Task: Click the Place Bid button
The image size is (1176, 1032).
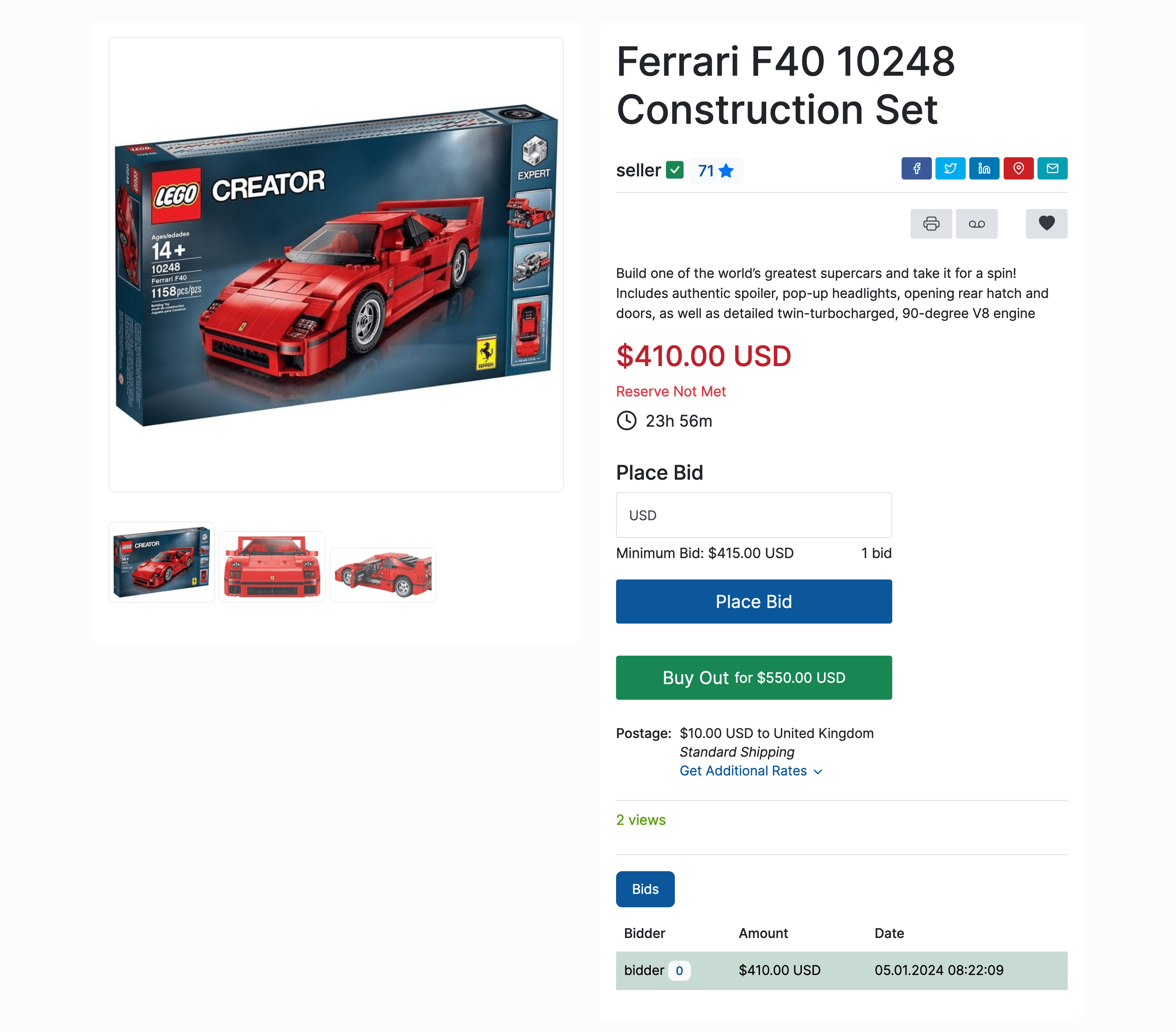Action: tap(754, 602)
